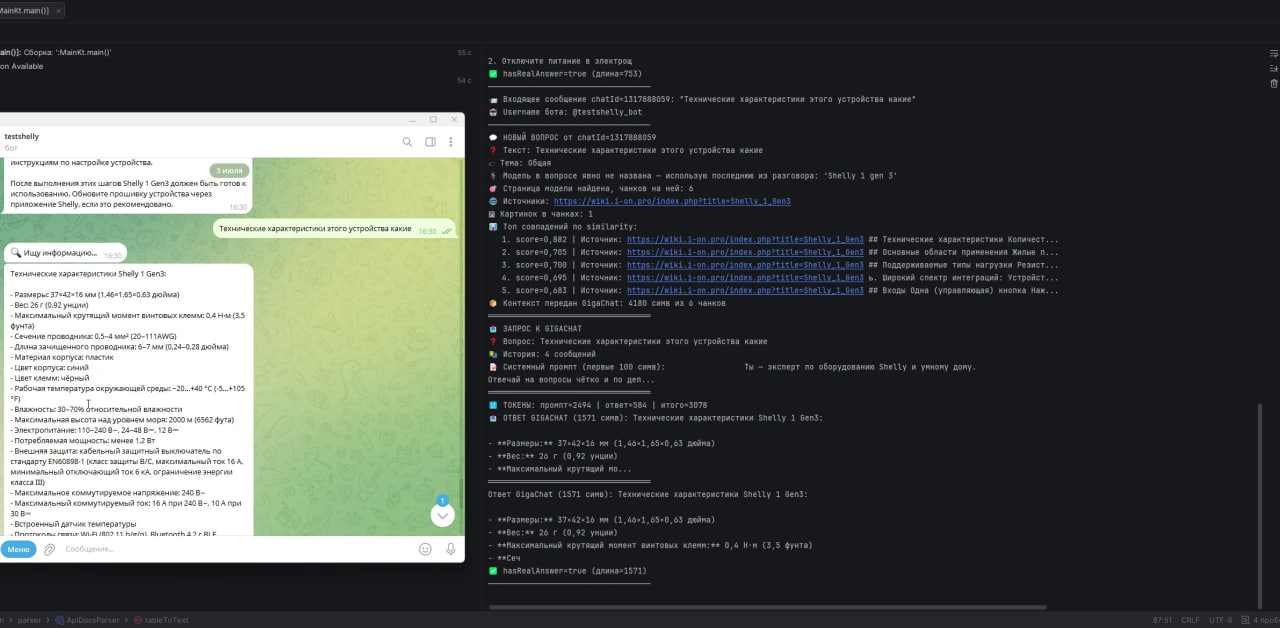Image resolution: width=1280 pixels, height=628 pixels.
Task: Open source link of score=0,882 match
Action: [x=745, y=240]
